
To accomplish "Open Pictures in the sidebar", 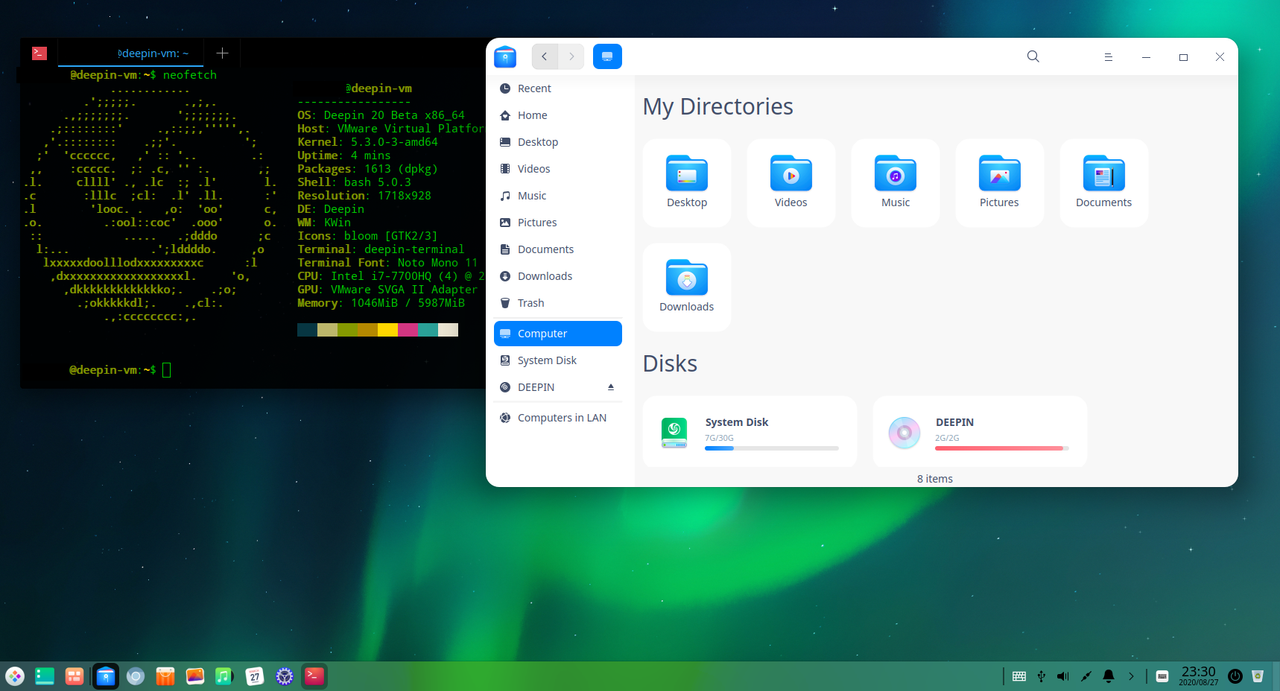I will [x=558, y=222].
